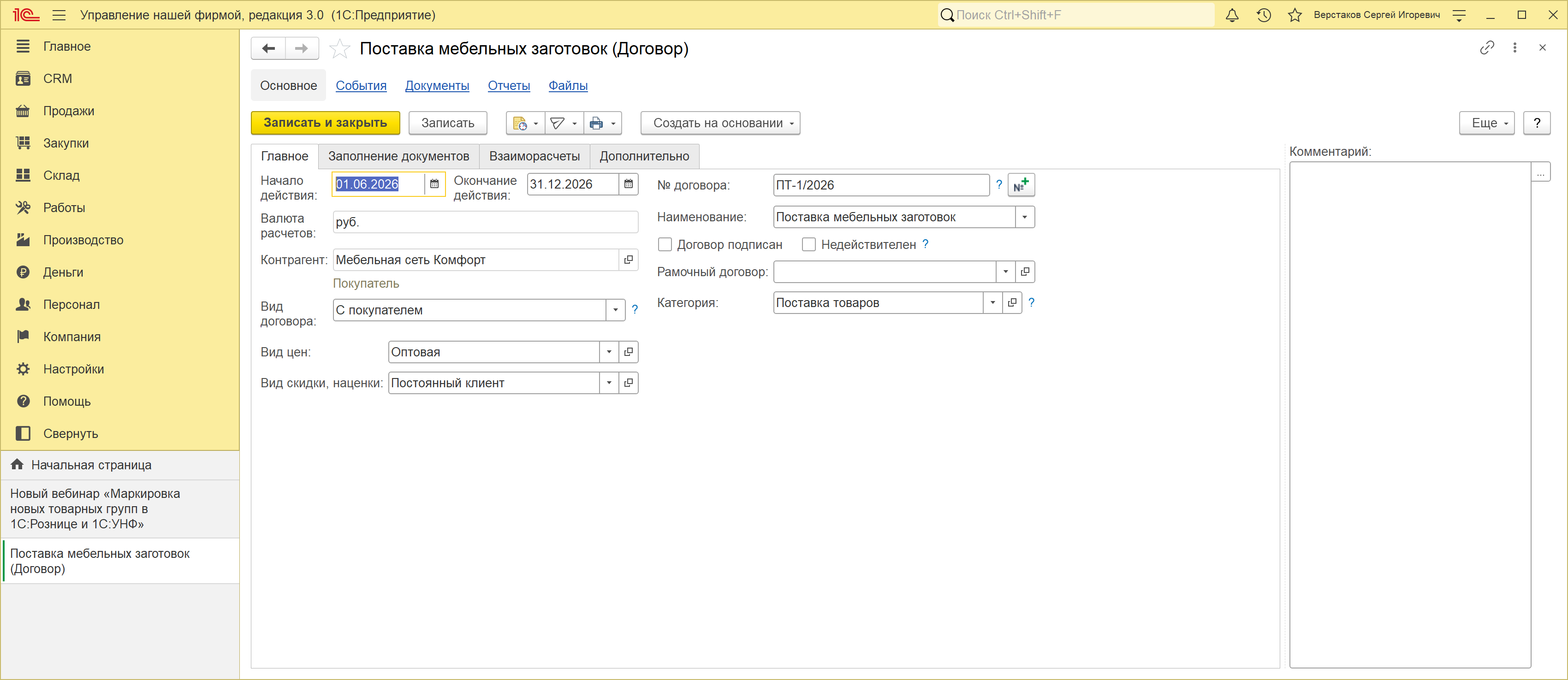Open the События link

361,86
